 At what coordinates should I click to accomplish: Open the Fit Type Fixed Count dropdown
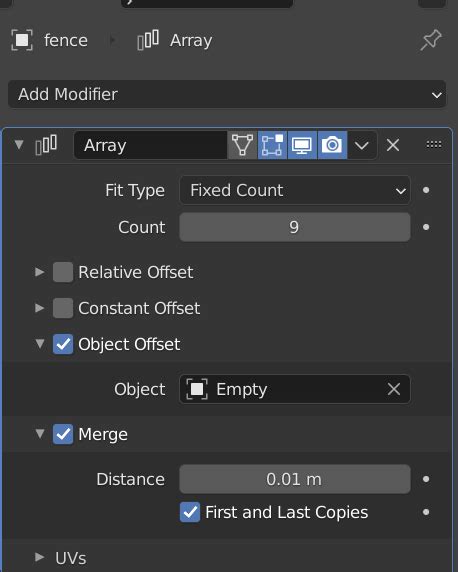click(295, 190)
